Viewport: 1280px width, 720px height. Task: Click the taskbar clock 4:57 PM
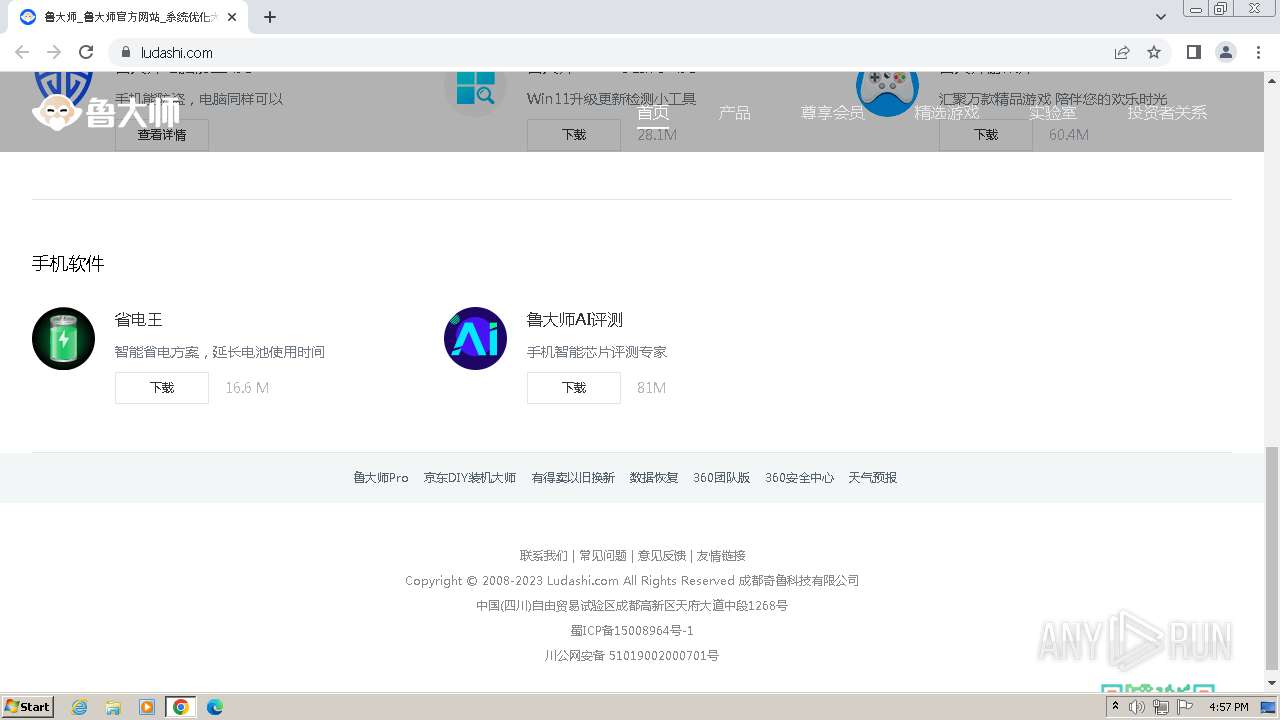(1229, 707)
